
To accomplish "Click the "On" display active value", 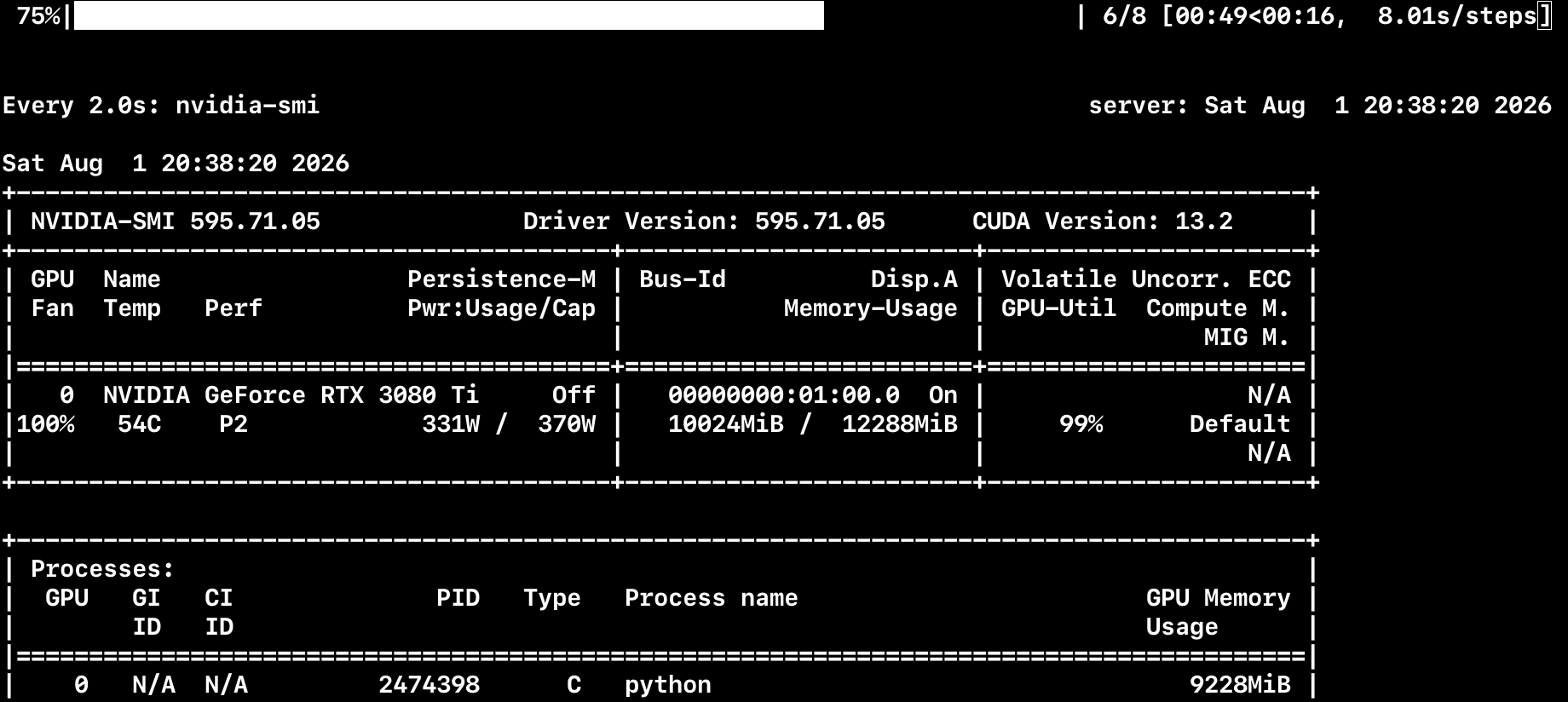I will [x=943, y=394].
